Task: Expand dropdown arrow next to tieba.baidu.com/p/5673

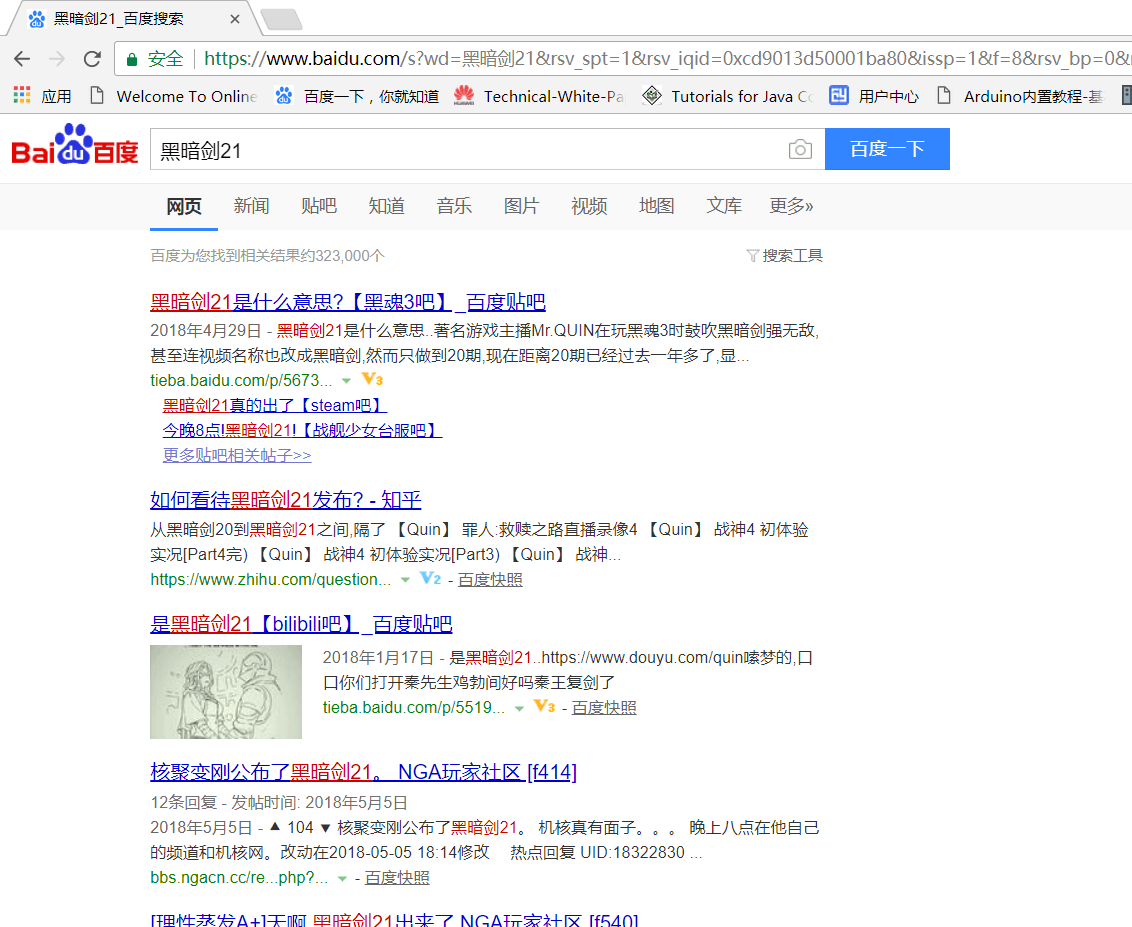Action: tap(347, 380)
